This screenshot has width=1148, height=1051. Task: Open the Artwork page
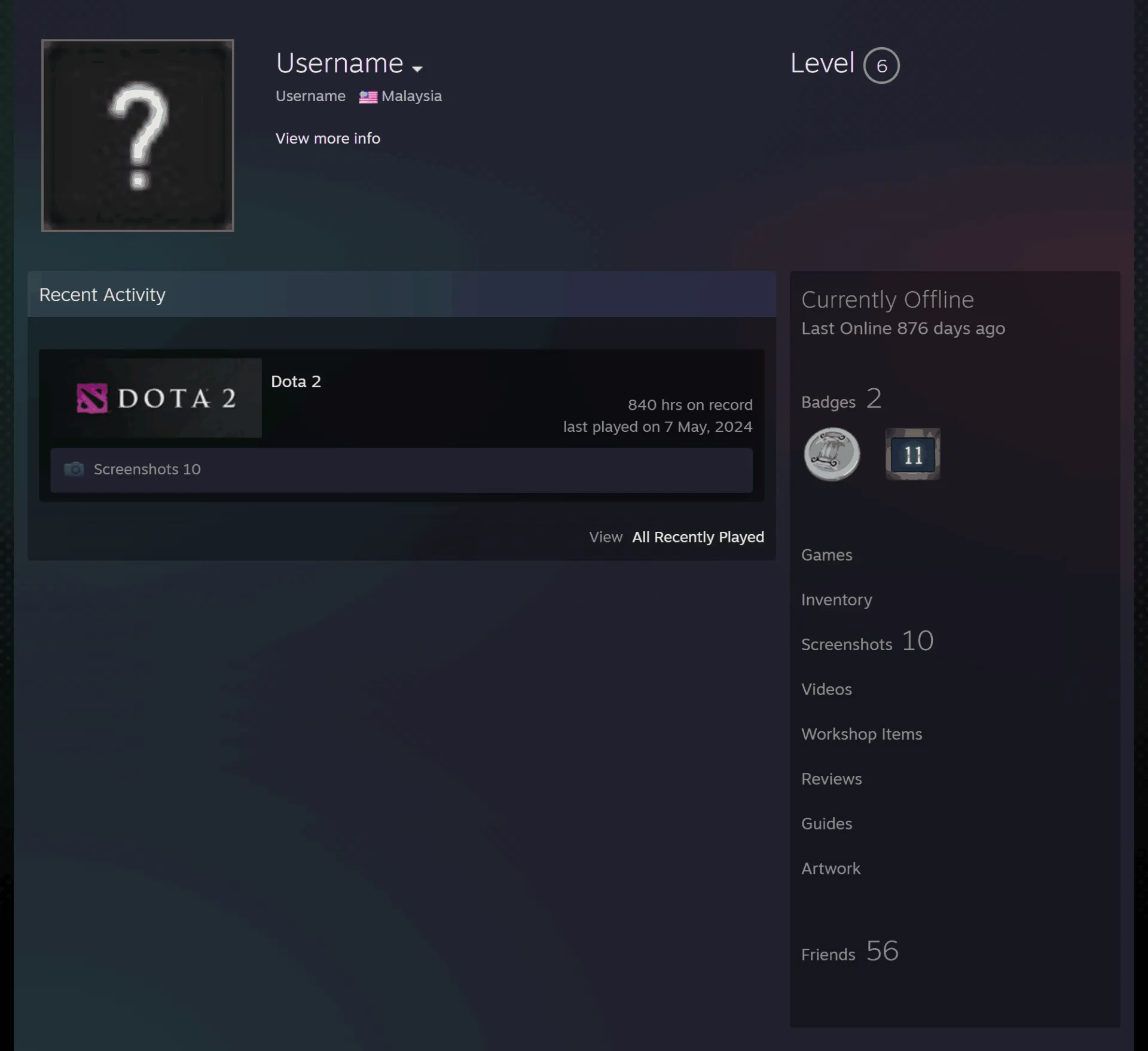(x=831, y=869)
